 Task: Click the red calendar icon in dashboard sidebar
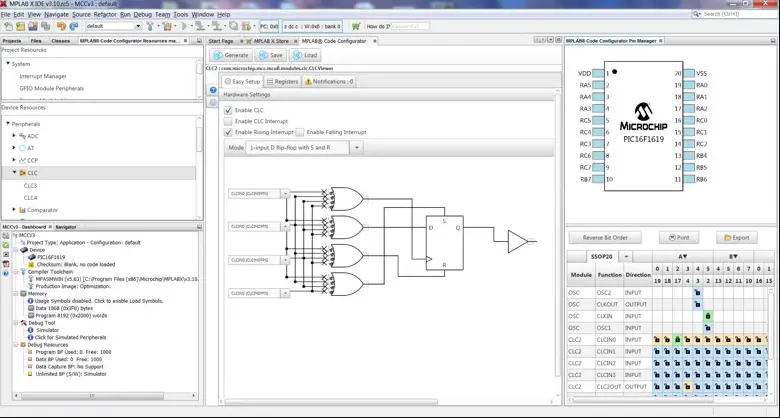coord(5,264)
